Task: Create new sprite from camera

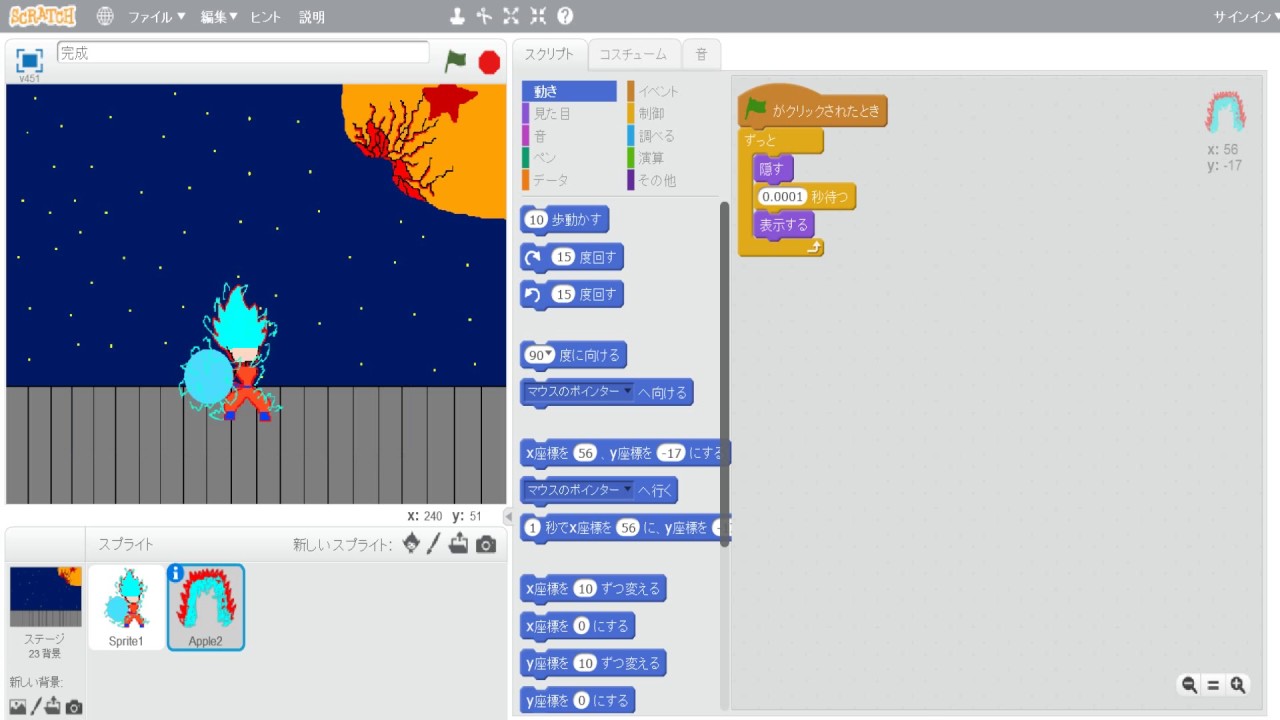Action: click(x=486, y=545)
